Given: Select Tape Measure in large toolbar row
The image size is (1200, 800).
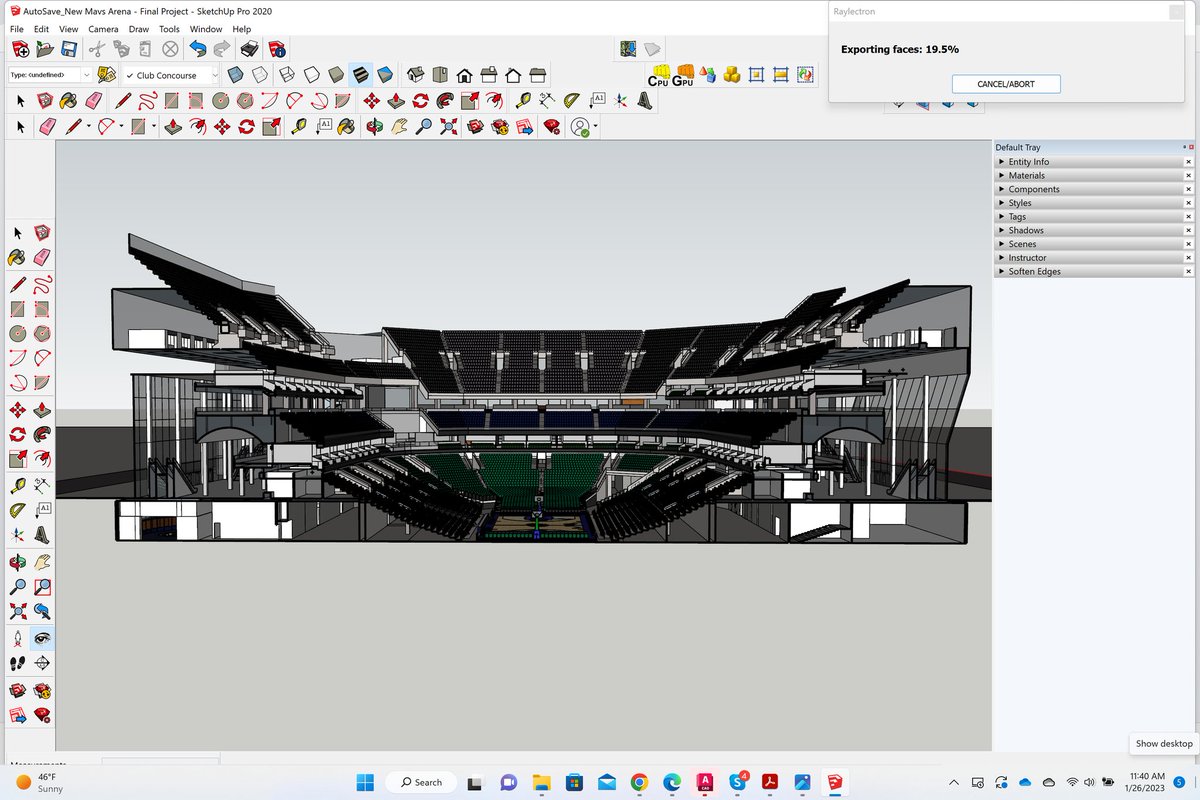Looking at the screenshot, I should (x=523, y=100).
